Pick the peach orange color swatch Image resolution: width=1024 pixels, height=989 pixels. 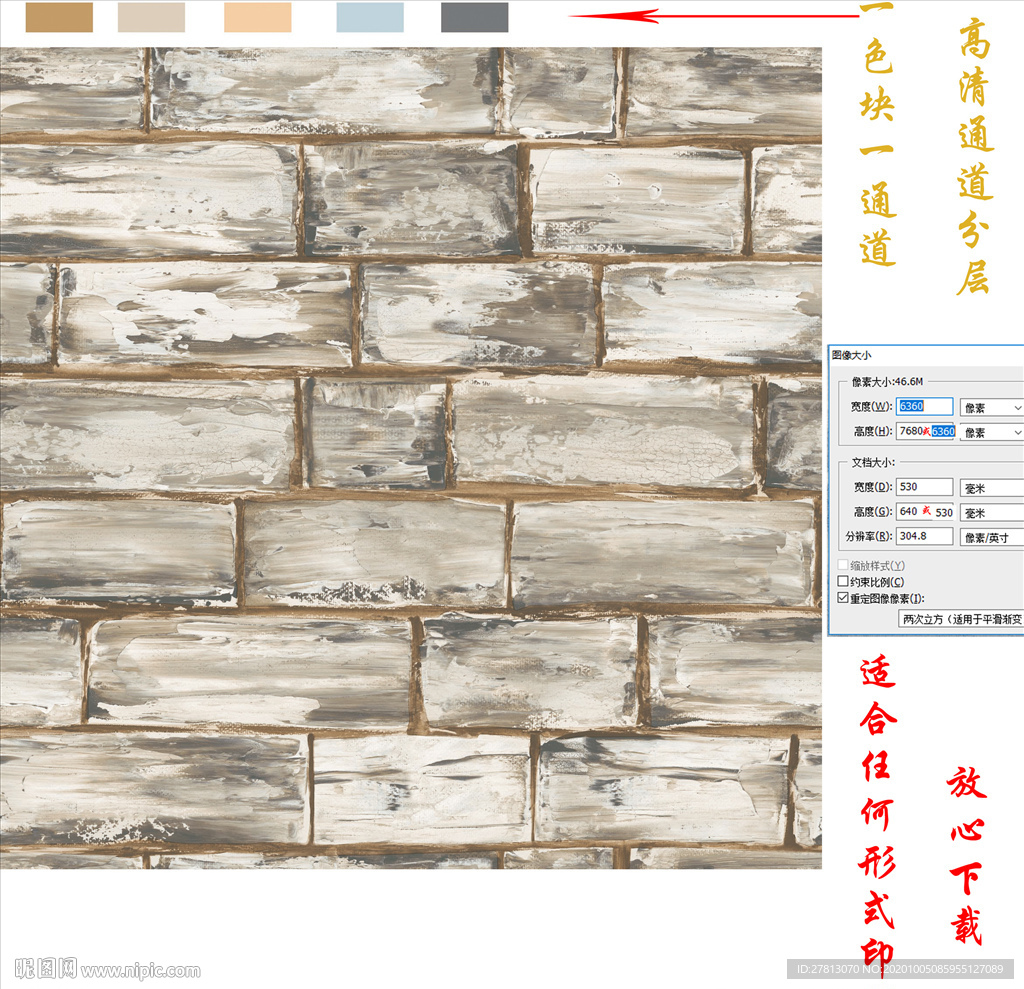257,17
